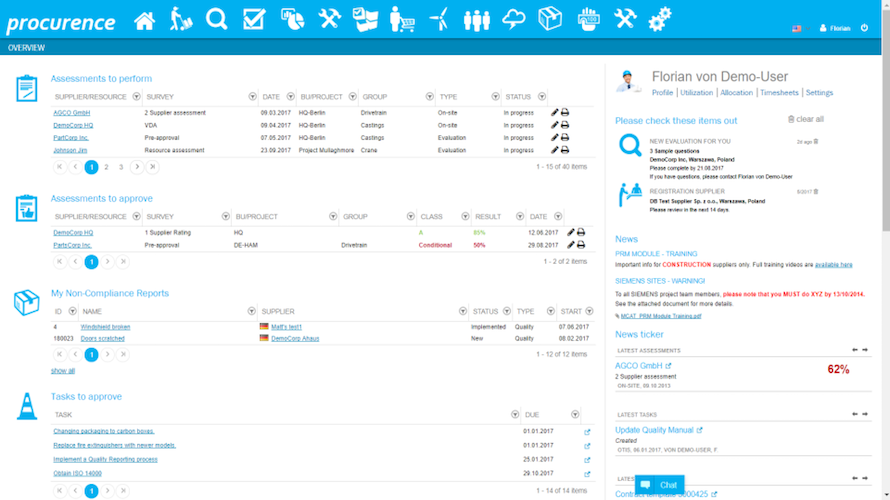Image resolution: width=890 pixels, height=500 pixels.
Task: Click the Conditional class value for PartCorp
Action: 435,245
